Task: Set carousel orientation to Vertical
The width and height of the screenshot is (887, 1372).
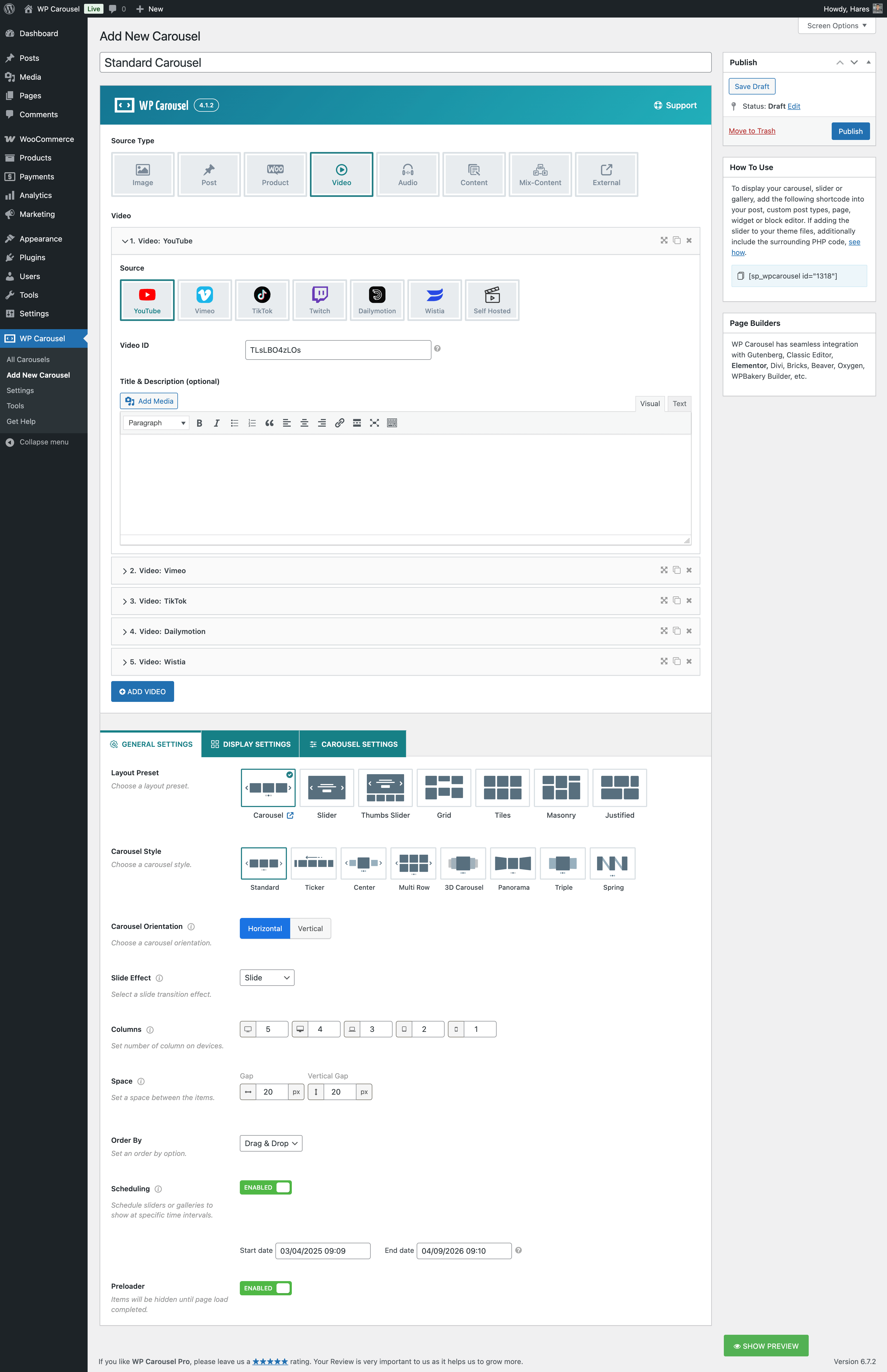Action: tap(310, 928)
